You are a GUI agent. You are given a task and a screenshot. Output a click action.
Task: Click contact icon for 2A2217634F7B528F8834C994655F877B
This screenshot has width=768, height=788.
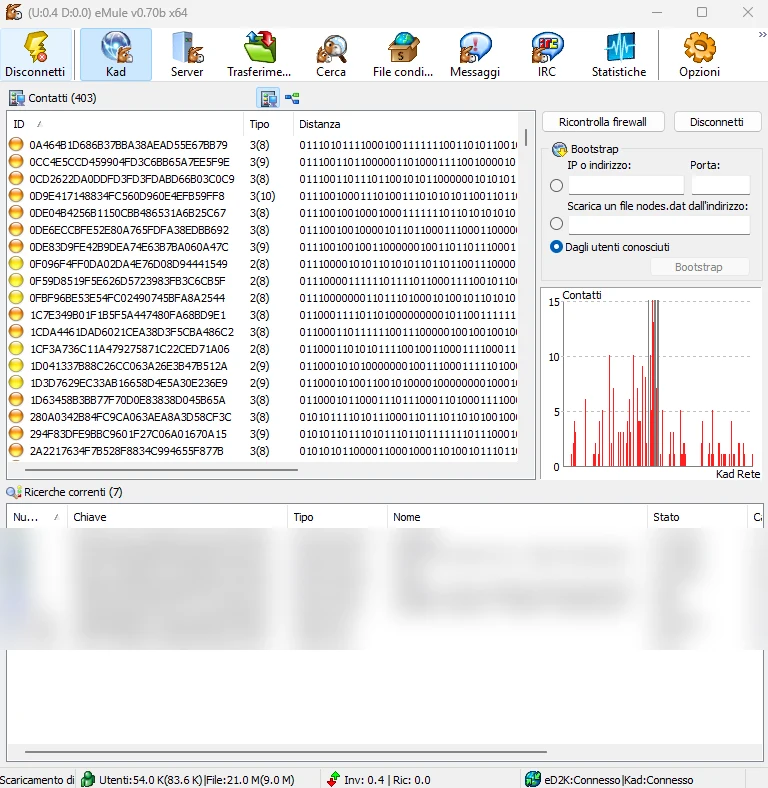point(16,451)
